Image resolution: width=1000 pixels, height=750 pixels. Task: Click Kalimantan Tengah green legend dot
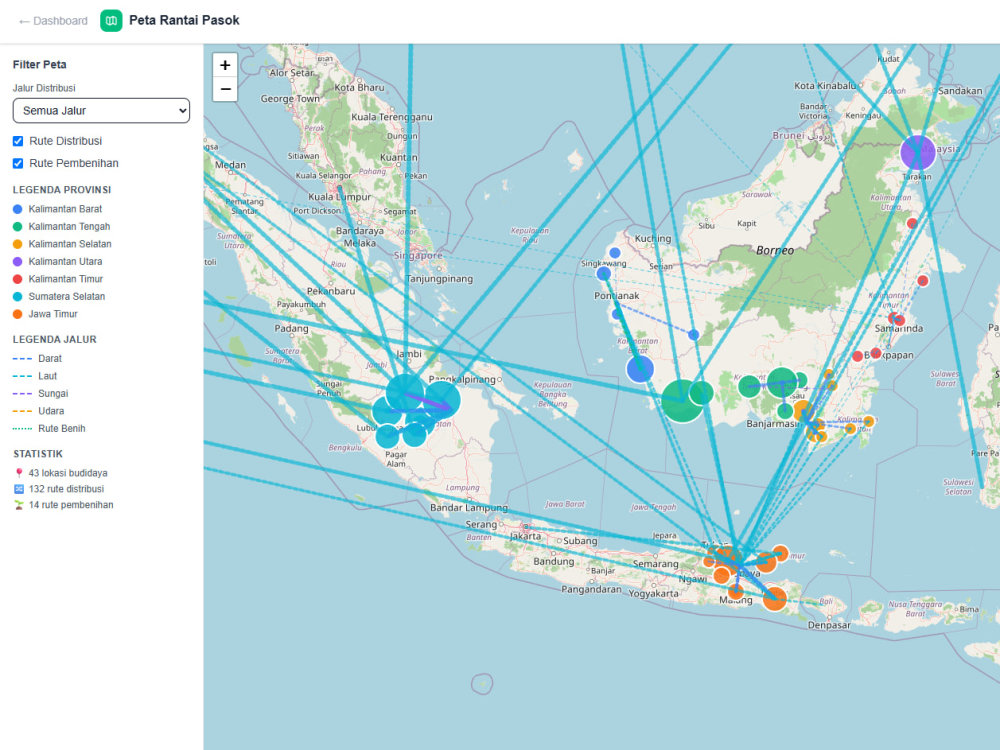click(17, 226)
